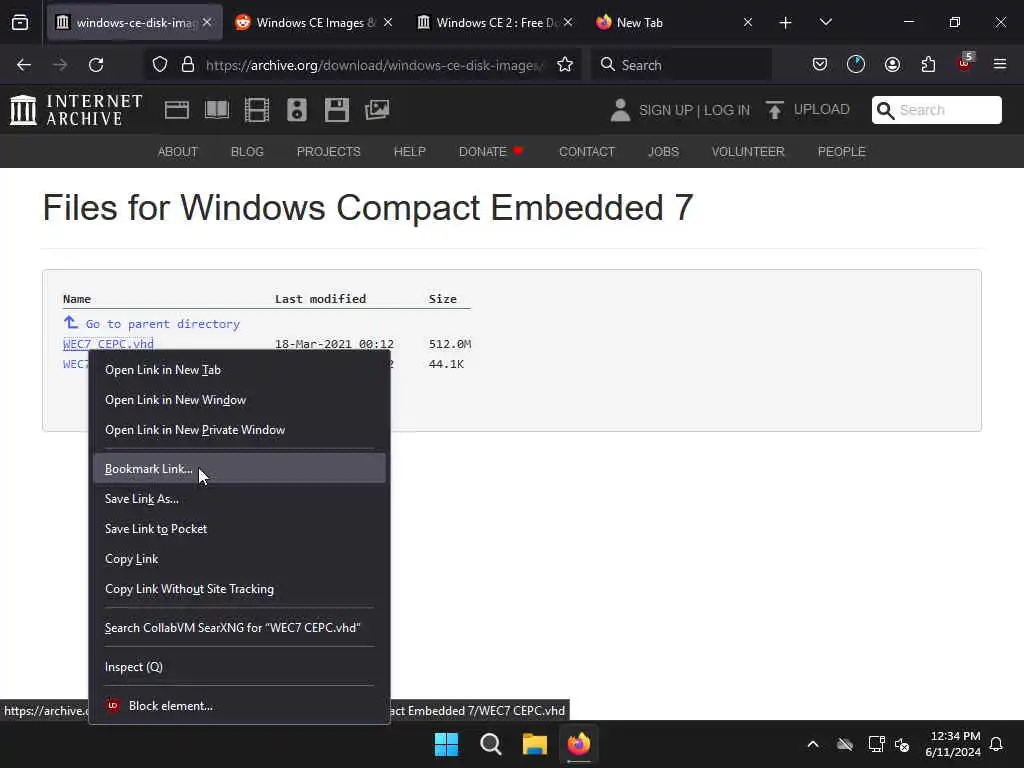Open the container extension icon in toolbar

tap(856, 64)
